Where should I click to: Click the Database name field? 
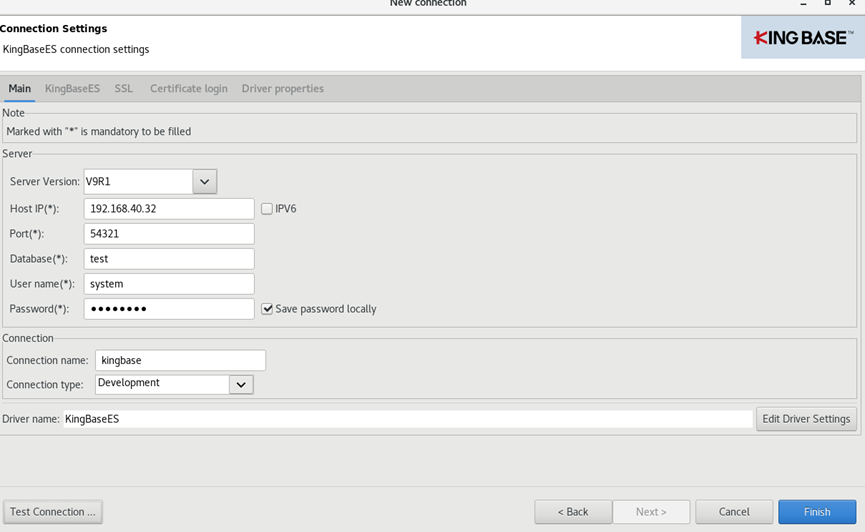click(169, 259)
